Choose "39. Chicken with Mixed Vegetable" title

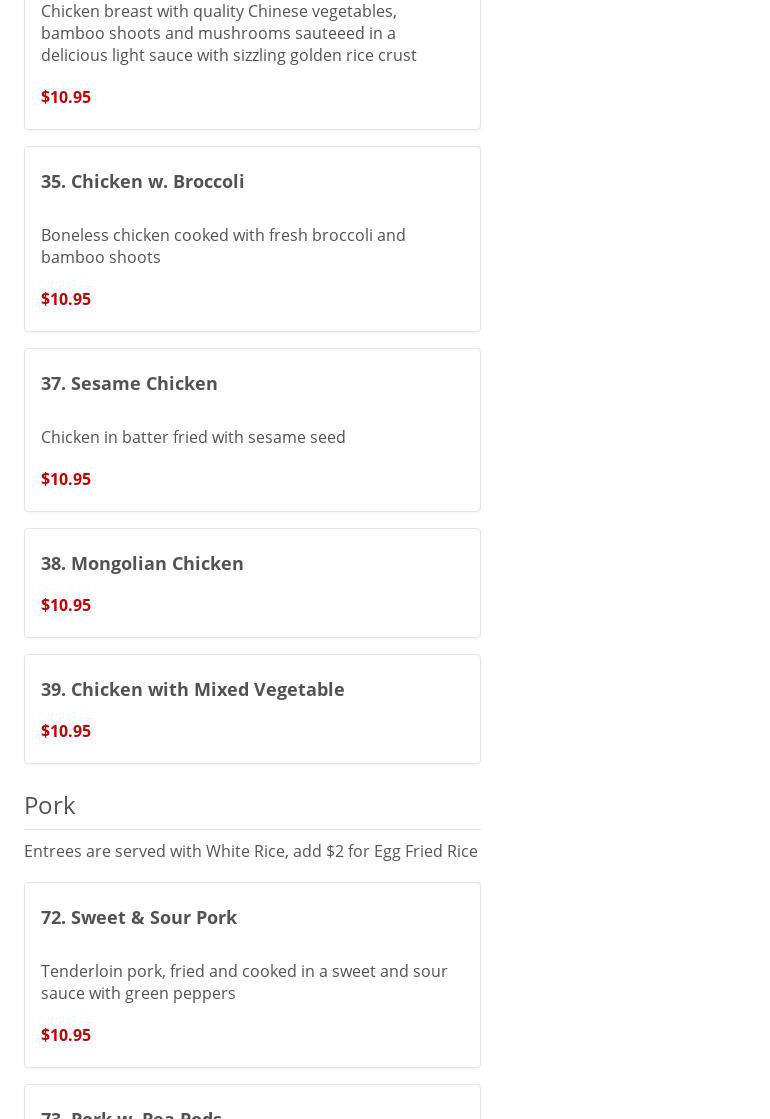[192, 689]
